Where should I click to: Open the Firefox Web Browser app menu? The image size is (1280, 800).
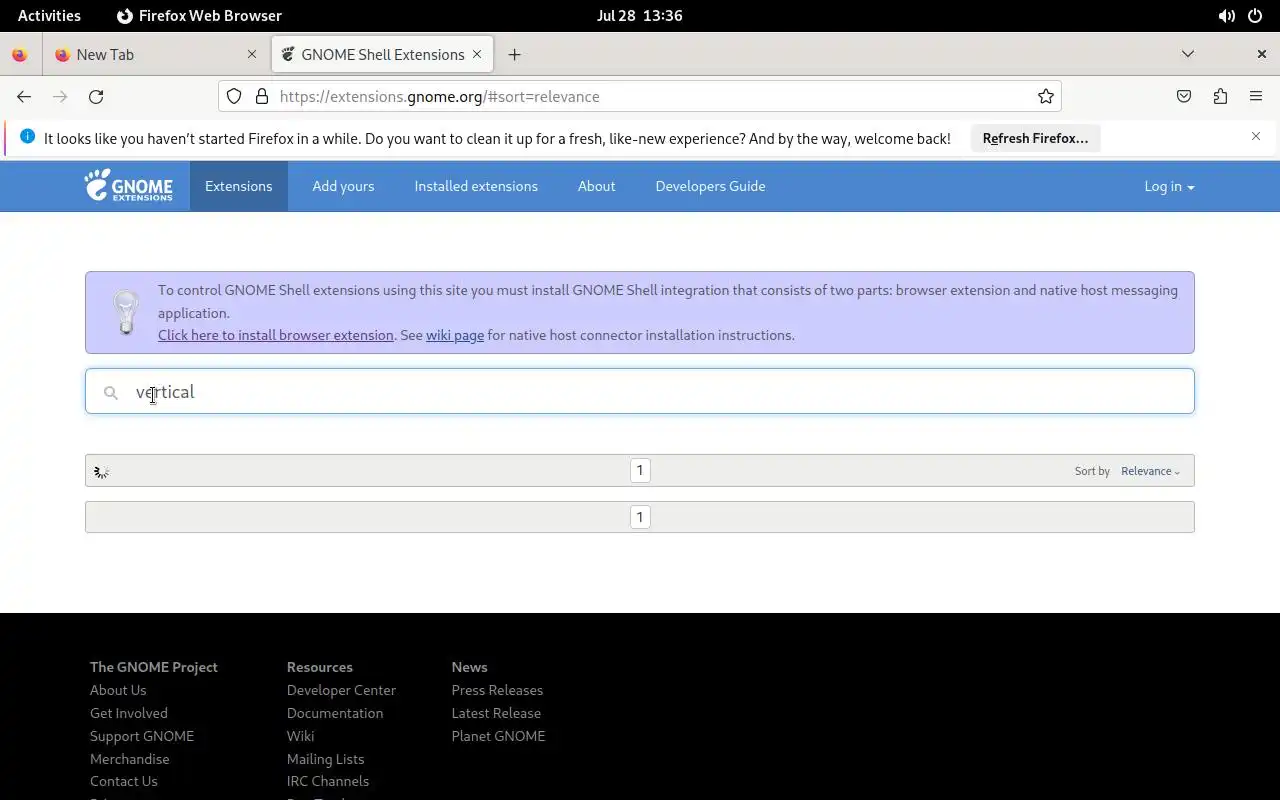(199, 16)
